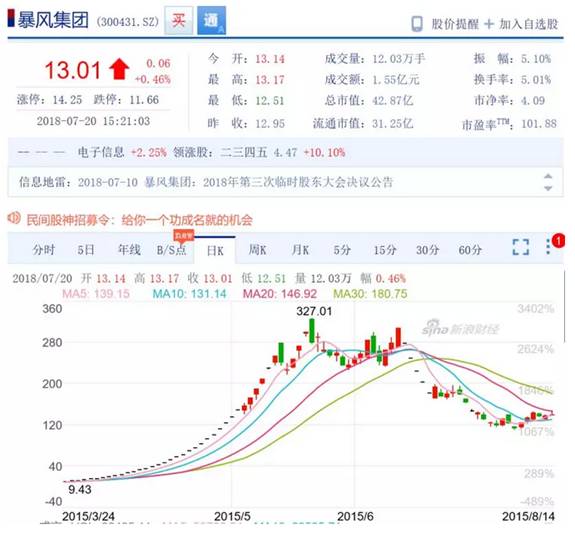Click the MA5 indicator label
The width and height of the screenshot is (575, 534).
96,293
